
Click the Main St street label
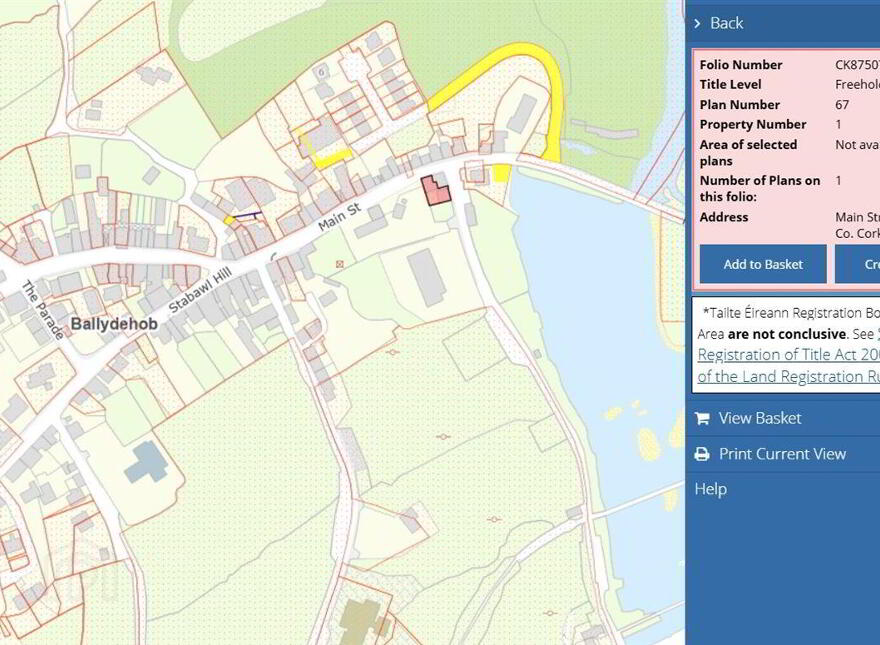340,217
